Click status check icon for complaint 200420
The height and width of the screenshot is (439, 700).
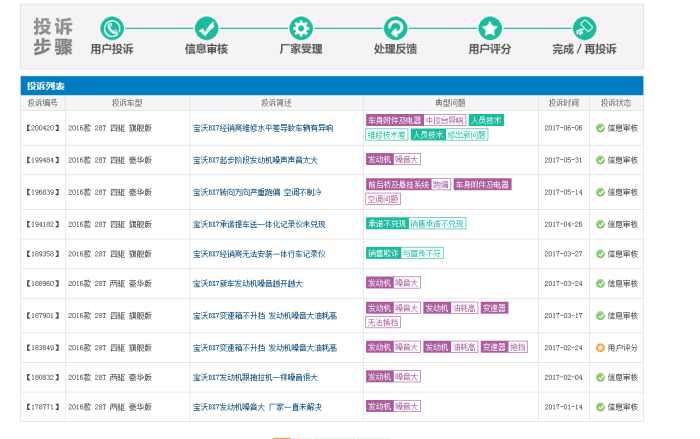pos(600,128)
